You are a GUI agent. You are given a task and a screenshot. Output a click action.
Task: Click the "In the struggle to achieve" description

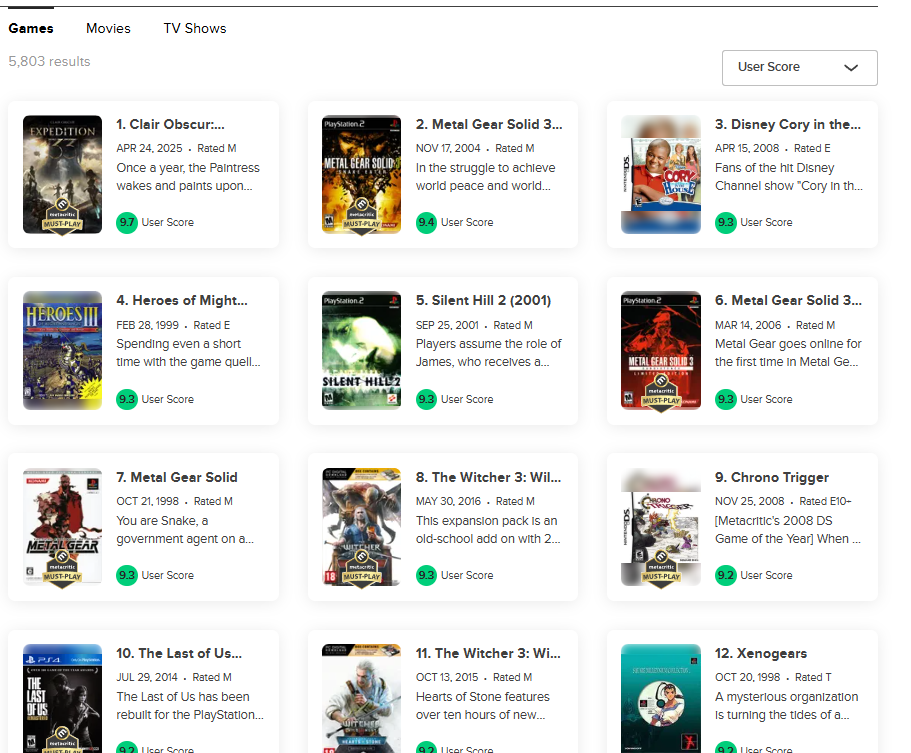[x=486, y=177]
